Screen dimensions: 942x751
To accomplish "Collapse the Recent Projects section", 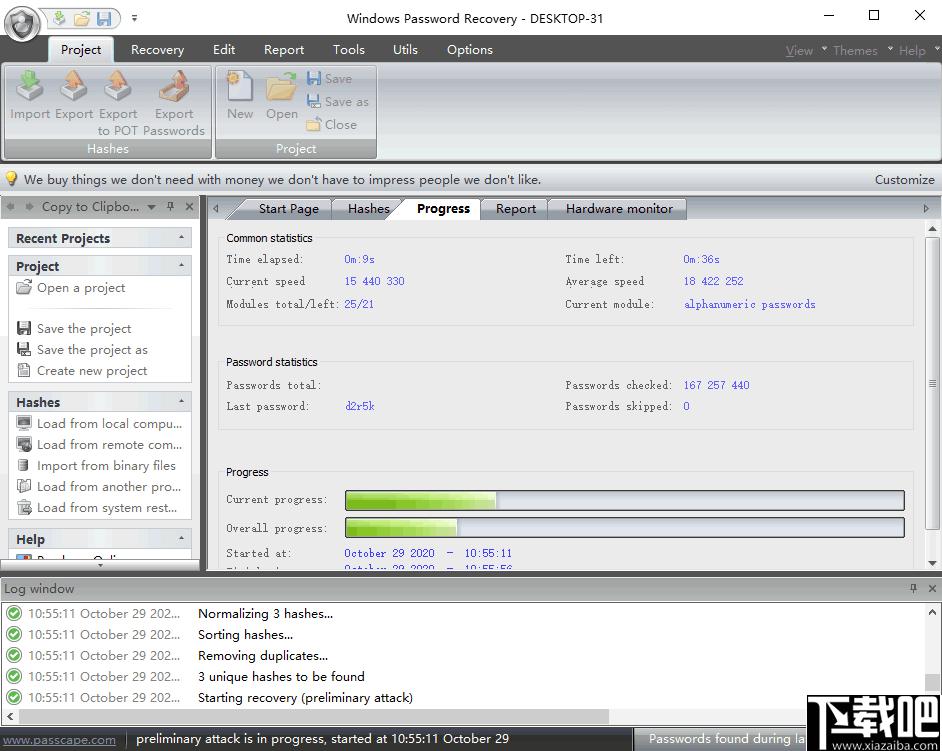I will (x=181, y=238).
